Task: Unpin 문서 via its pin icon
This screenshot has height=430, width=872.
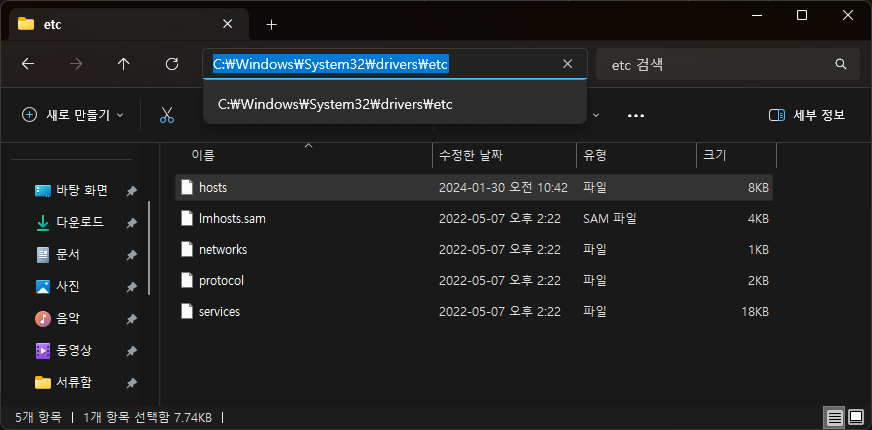Action: tap(131, 255)
